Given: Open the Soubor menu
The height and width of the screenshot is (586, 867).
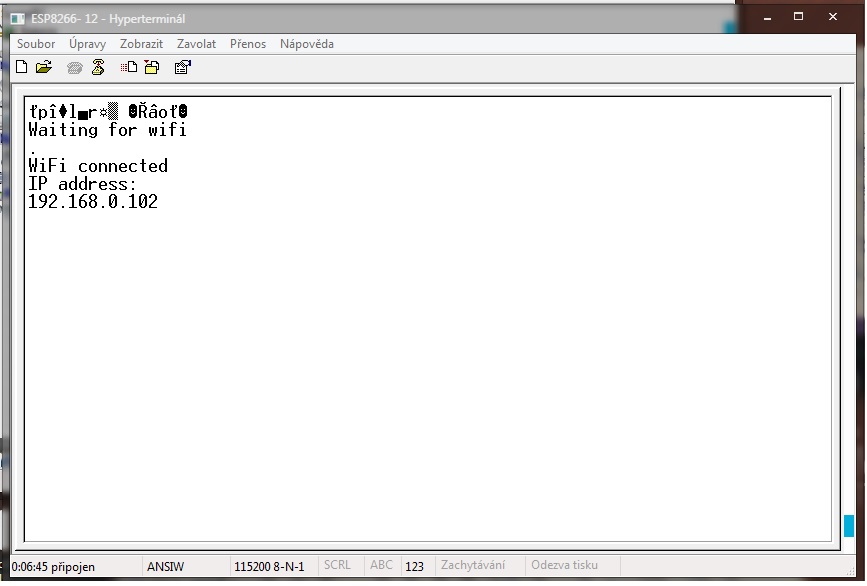Looking at the screenshot, I should [x=36, y=44].
